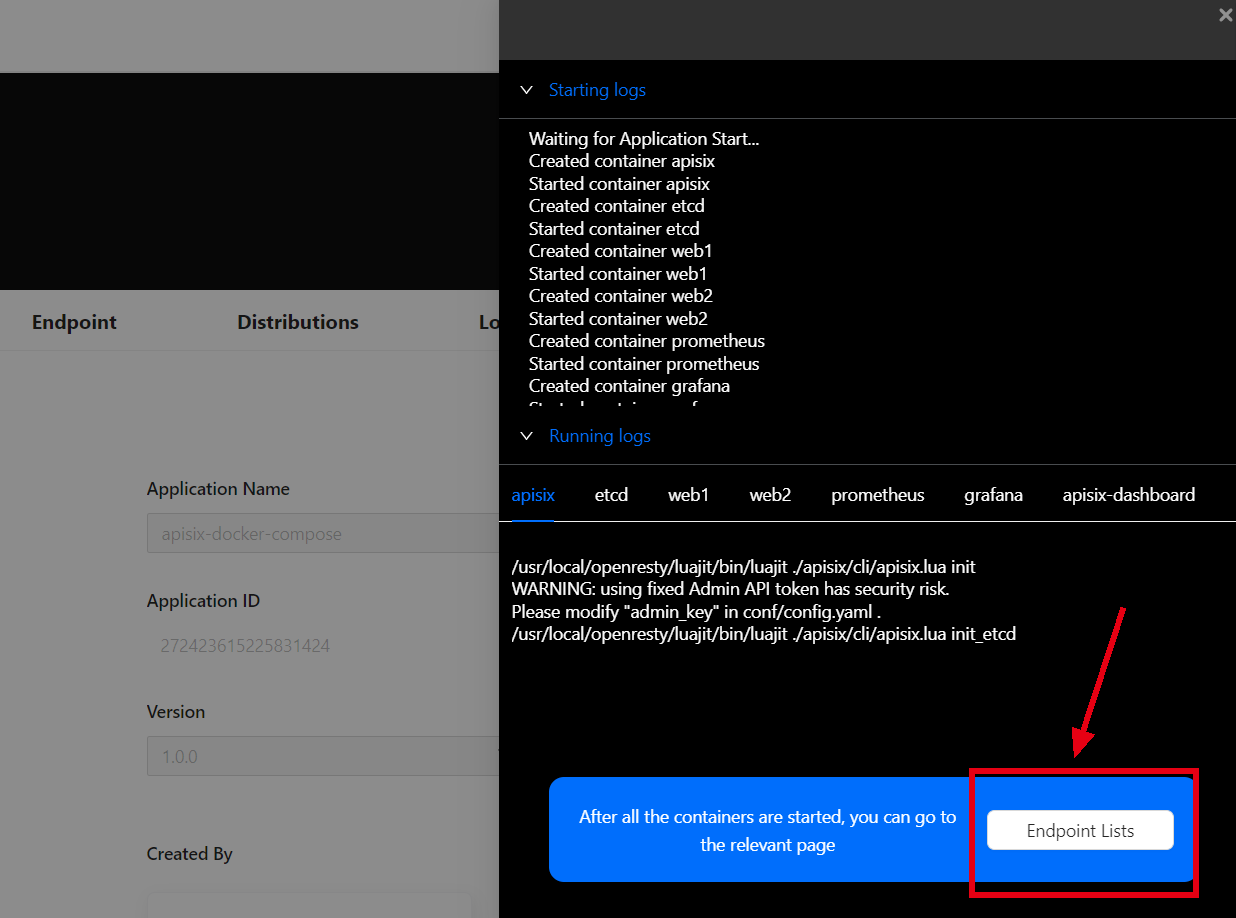Switch to the Endpoint tab in background page
This screenshot has width=1236, height=918.
click(74, 322)
